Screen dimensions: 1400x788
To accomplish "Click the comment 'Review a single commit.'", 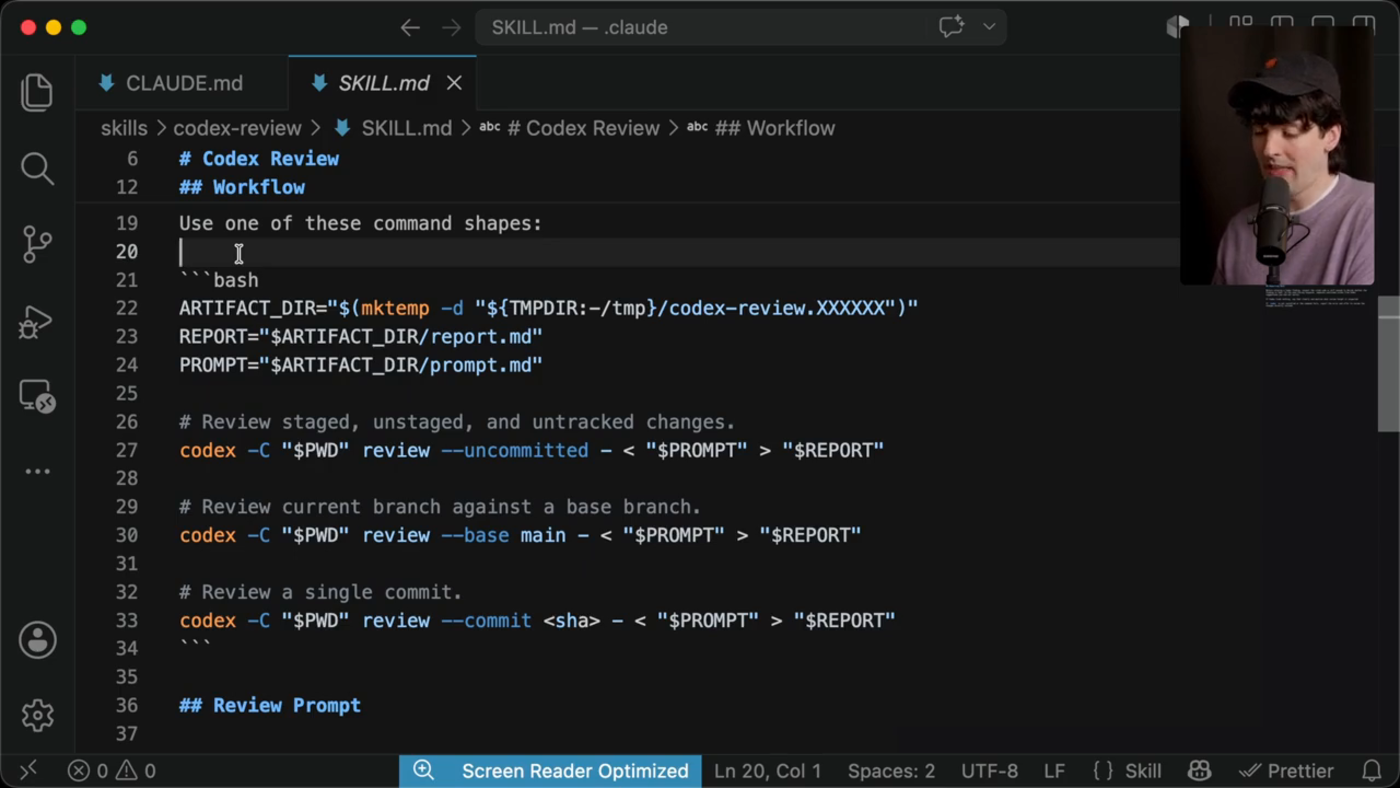I will pyautogui.click(x=320, y=592).
